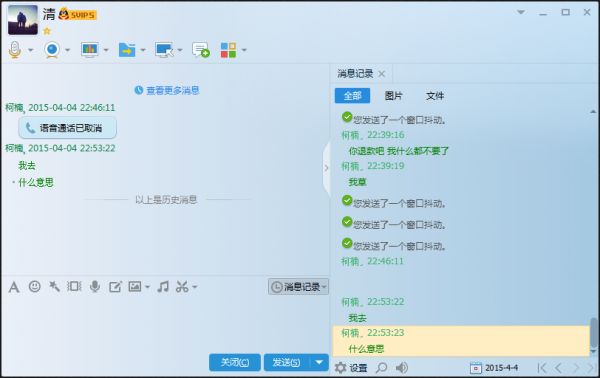Open the remote desktop icon

point(164,50)
